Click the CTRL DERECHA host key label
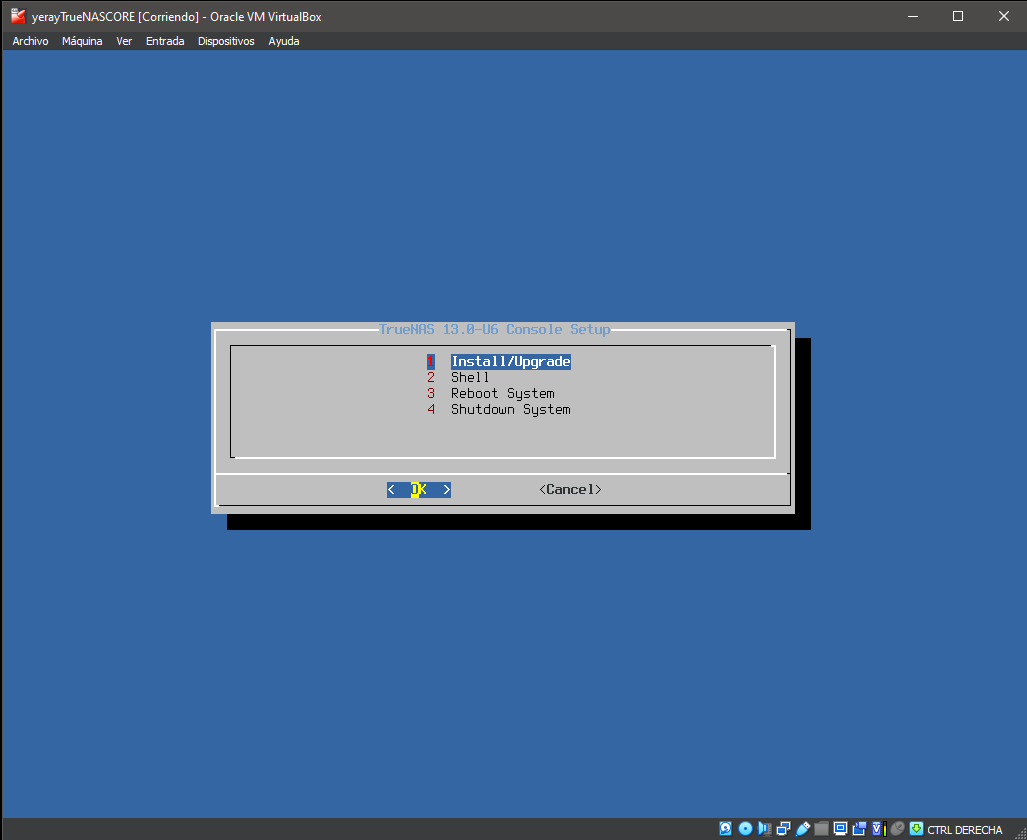Image resolution: width=1027 pixels, height=840 pixels. pos(965,830)
